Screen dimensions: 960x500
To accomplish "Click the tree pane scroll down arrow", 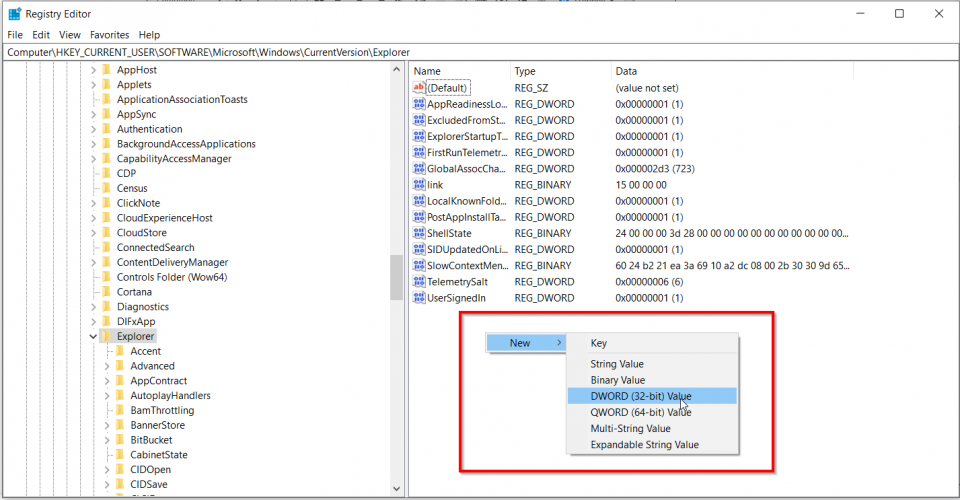I will 396,488.
